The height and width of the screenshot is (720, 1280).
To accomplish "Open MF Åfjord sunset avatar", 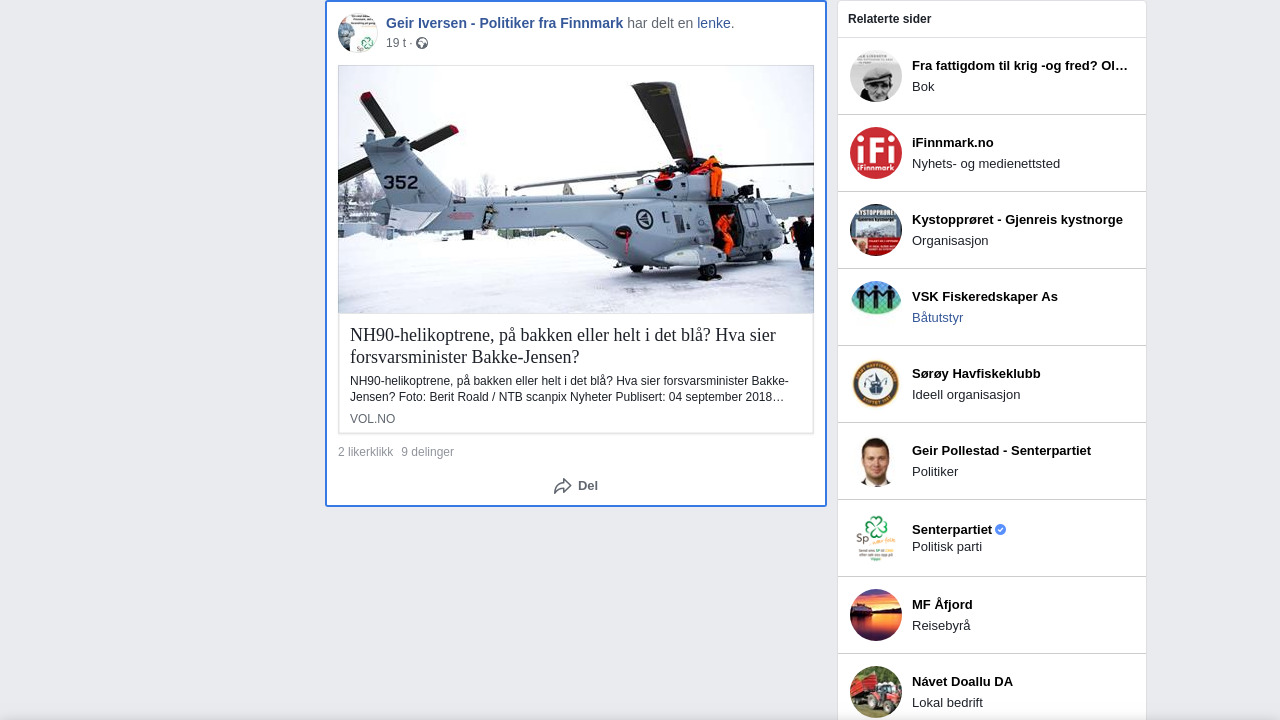I will pyautogui.click(x=876, y=615).
